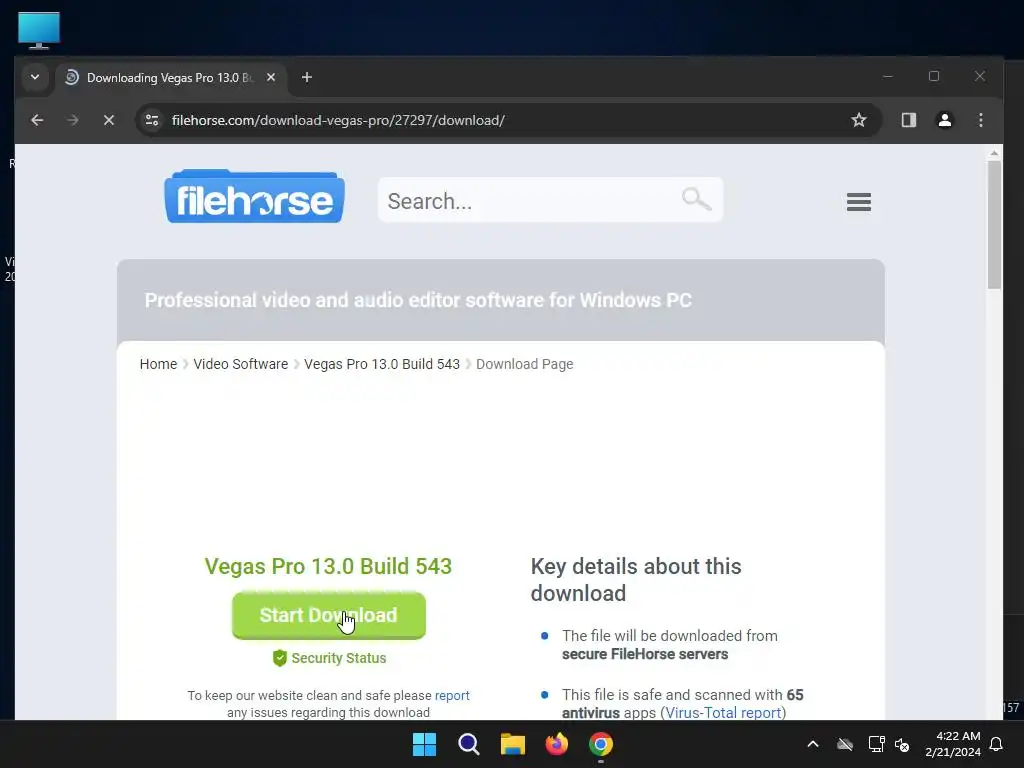1024x768 pixels.
Task: Open the Windows Start menu
Action: [424, 744]
